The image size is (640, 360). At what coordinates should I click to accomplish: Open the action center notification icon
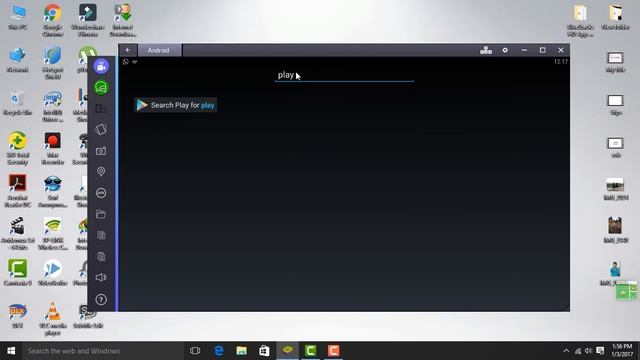pyautogui.click(x=600, y=351)
